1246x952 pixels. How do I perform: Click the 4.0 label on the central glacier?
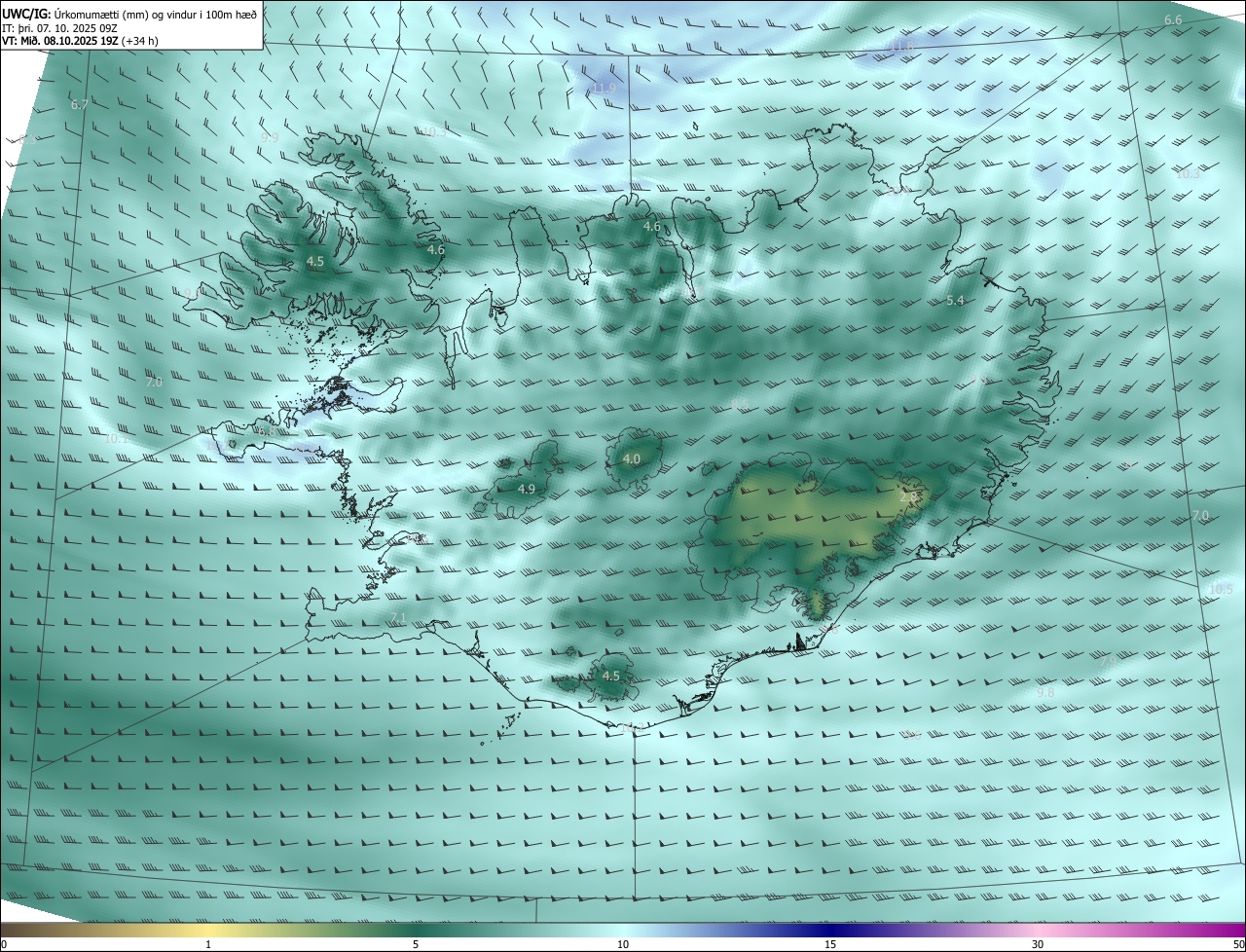pos(632,458)
